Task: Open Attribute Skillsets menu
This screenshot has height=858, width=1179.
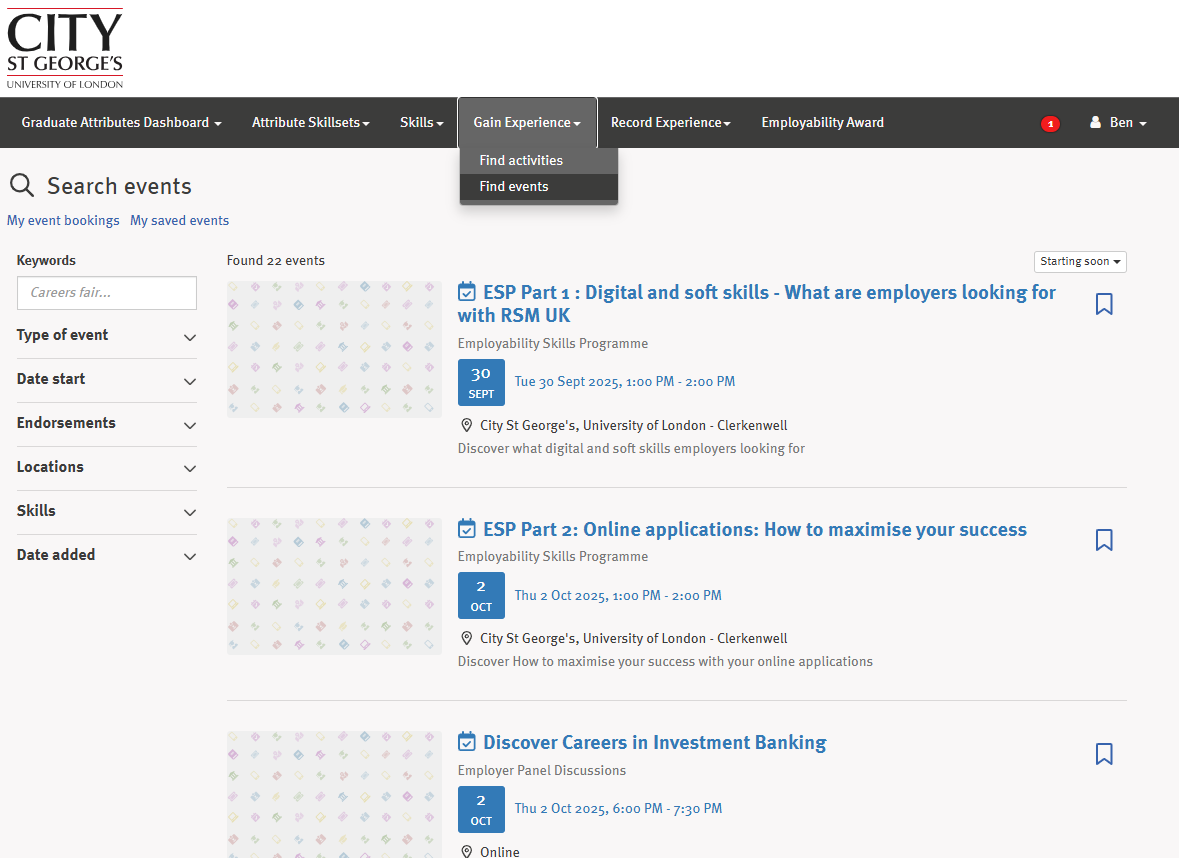Action: (x=311, y=123)
